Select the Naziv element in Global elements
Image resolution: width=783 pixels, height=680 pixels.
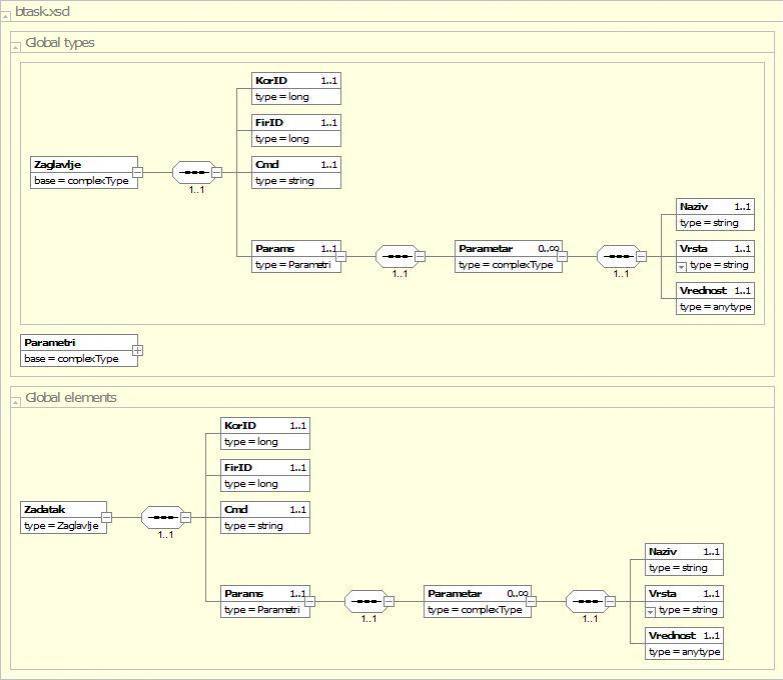click(684, 551)
